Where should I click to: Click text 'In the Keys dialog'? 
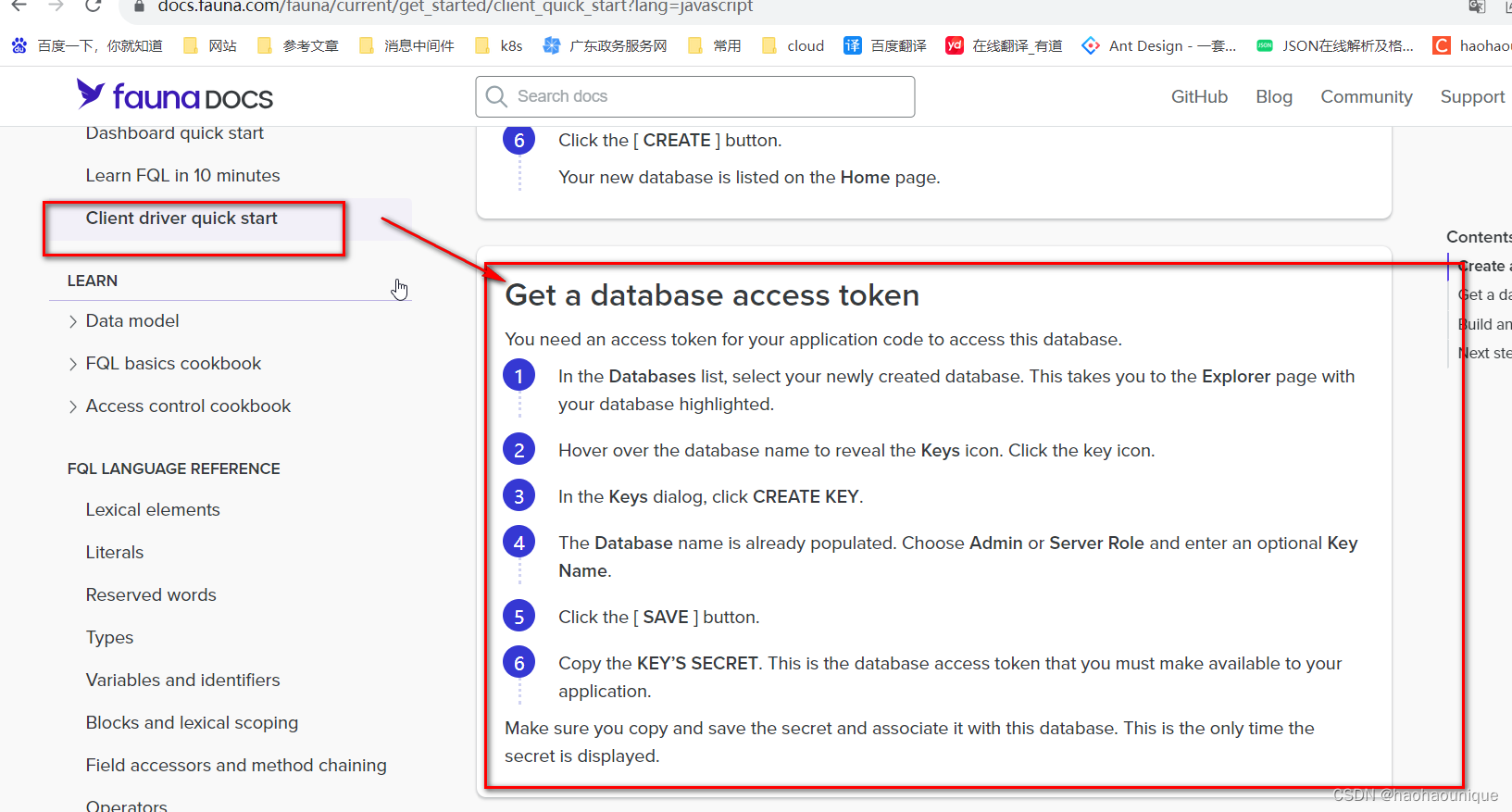pyautogui.click(x=631, y=496)
